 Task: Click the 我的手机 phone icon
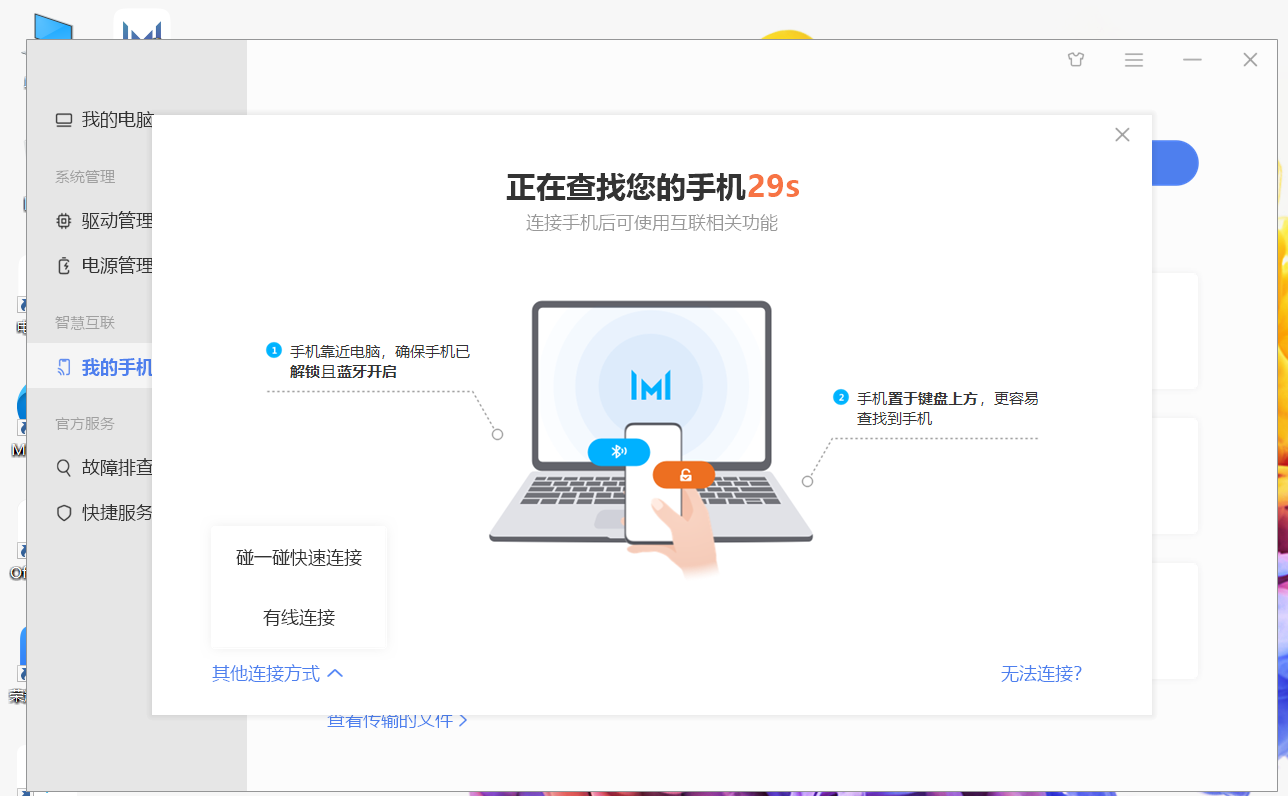click(x=64, y=368)
